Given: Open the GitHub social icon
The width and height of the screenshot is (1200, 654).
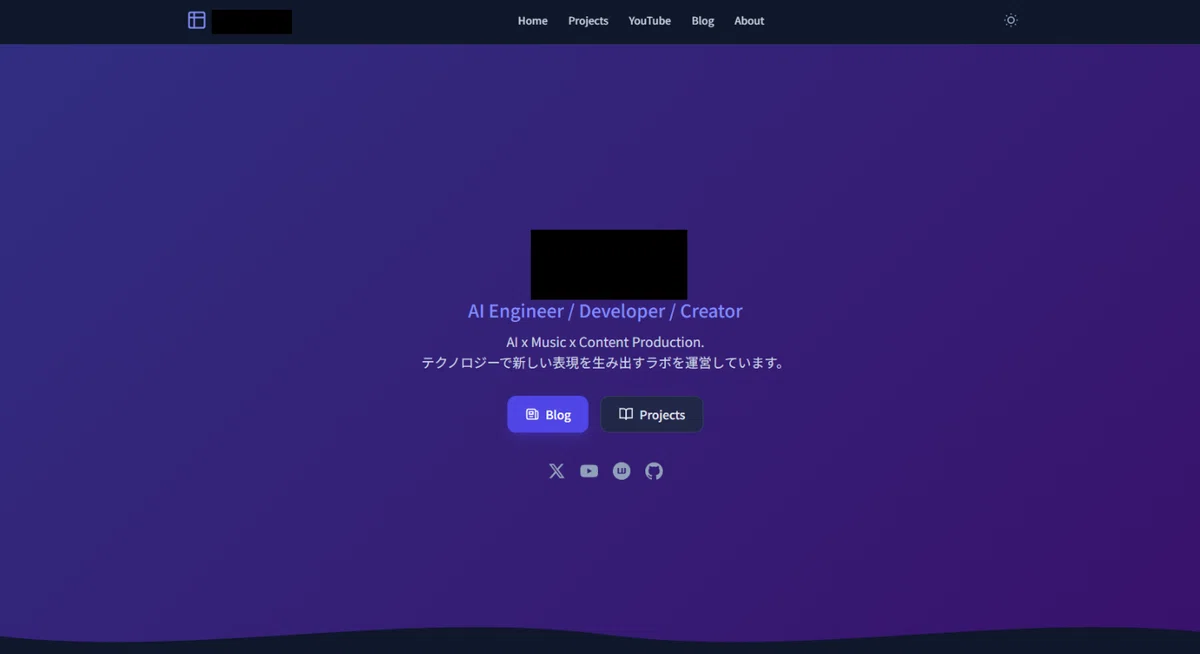Looking at the screenshot, I should 654,471.
